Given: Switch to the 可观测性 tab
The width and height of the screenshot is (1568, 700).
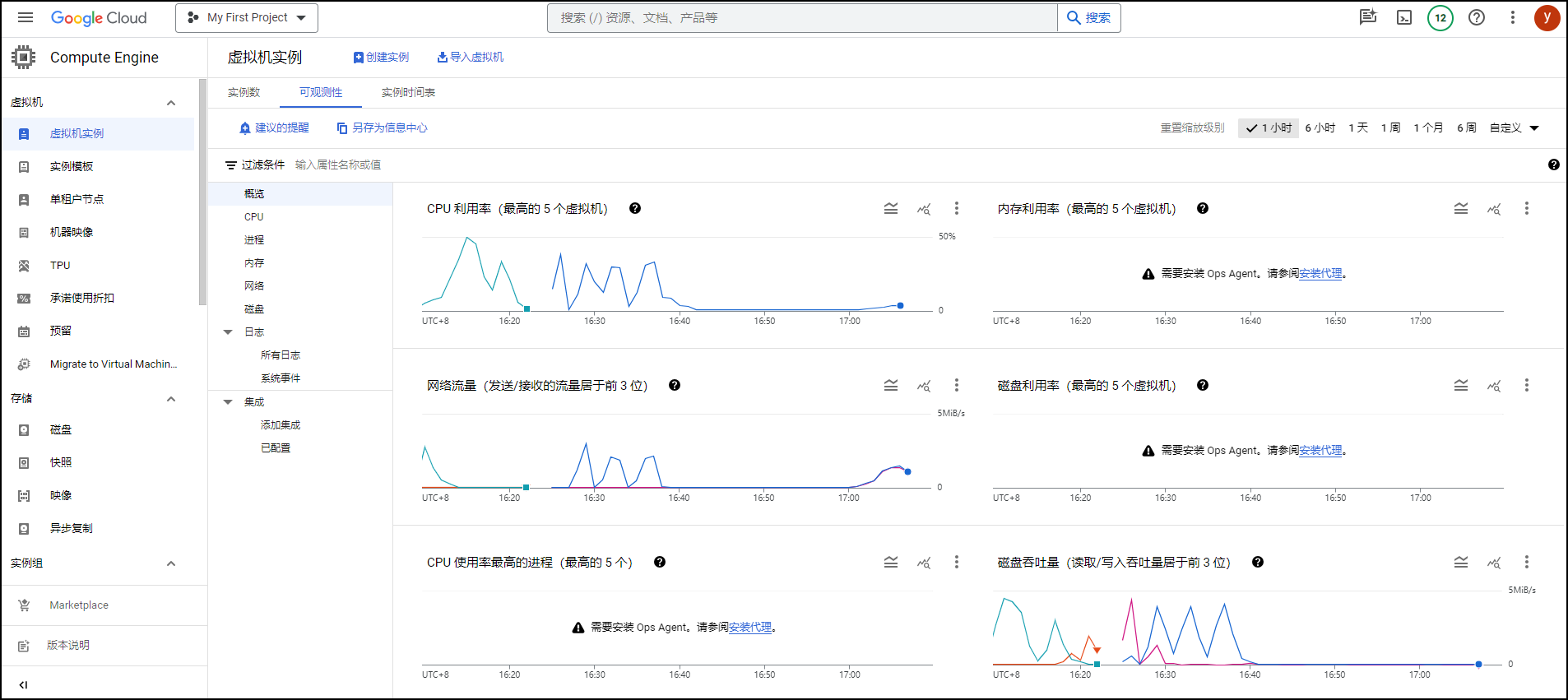Looking at the screenshot, I should pyautogui.click(x=321, y=92).
